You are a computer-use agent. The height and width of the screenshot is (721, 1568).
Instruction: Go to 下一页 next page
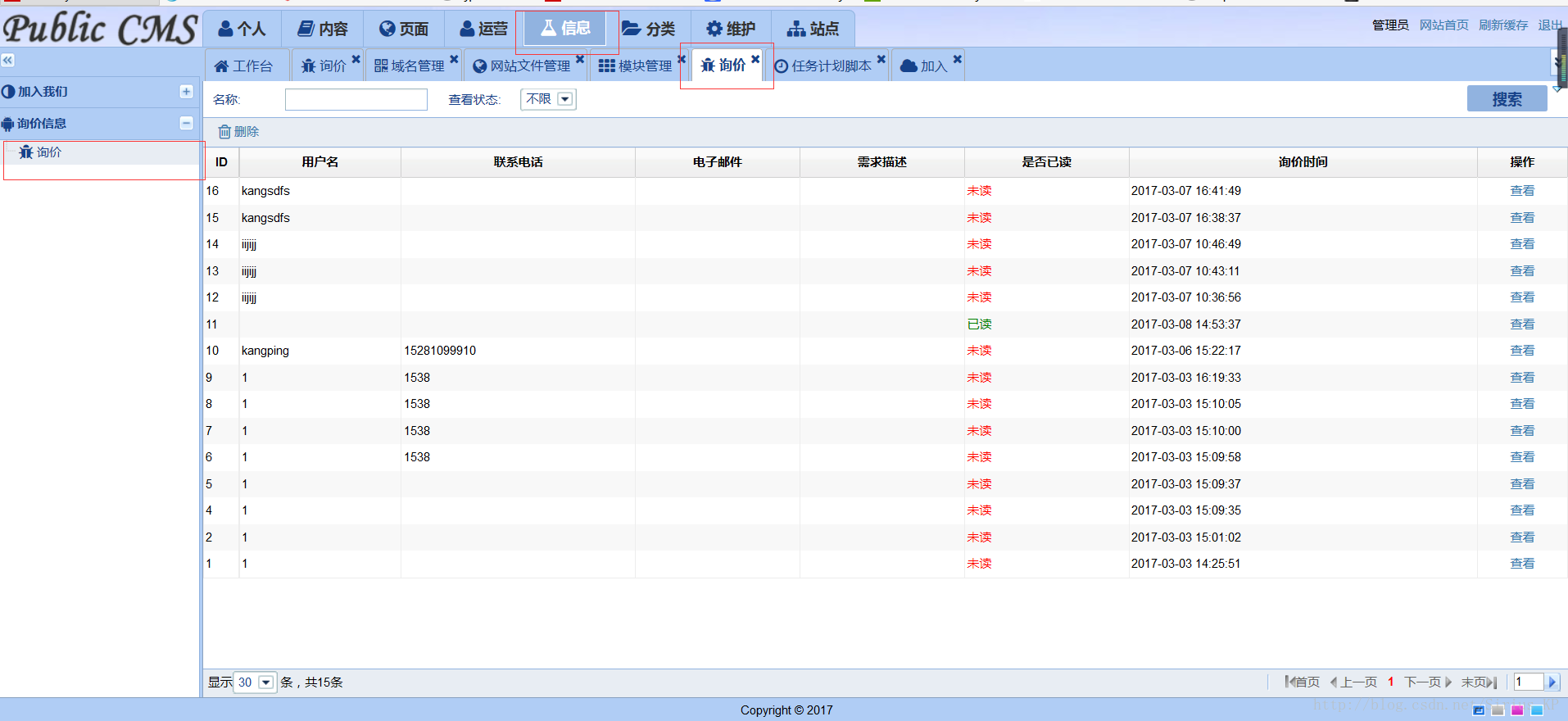pyautogui.click(x=1428, y=682)
